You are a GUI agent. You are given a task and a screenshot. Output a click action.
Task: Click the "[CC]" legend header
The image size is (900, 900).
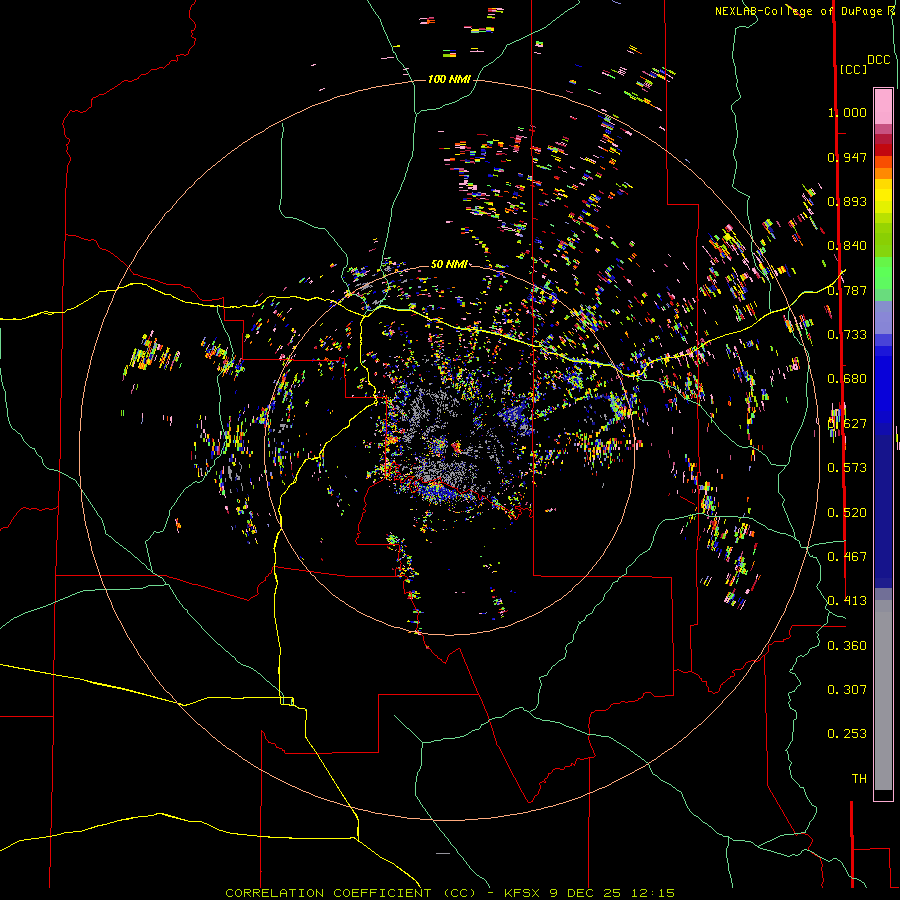coord(853,69)
